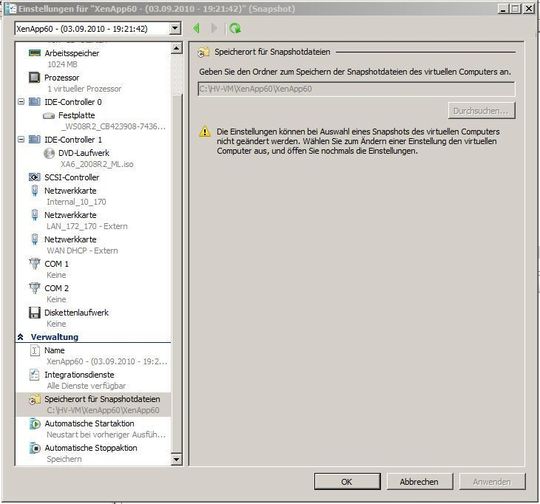Select the IDE-Controller 1 icon
The image size is (540, 504).
[34, 140]
